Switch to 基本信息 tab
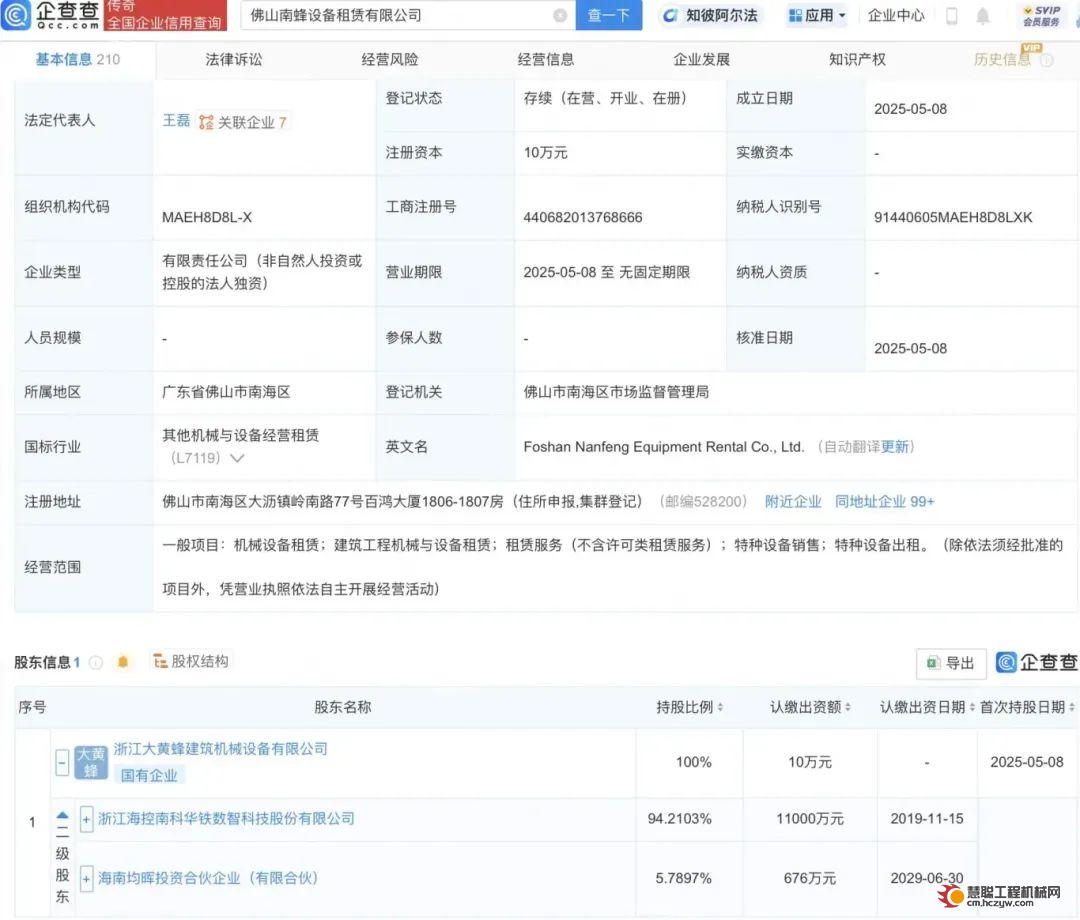 (x=77, y=59)
